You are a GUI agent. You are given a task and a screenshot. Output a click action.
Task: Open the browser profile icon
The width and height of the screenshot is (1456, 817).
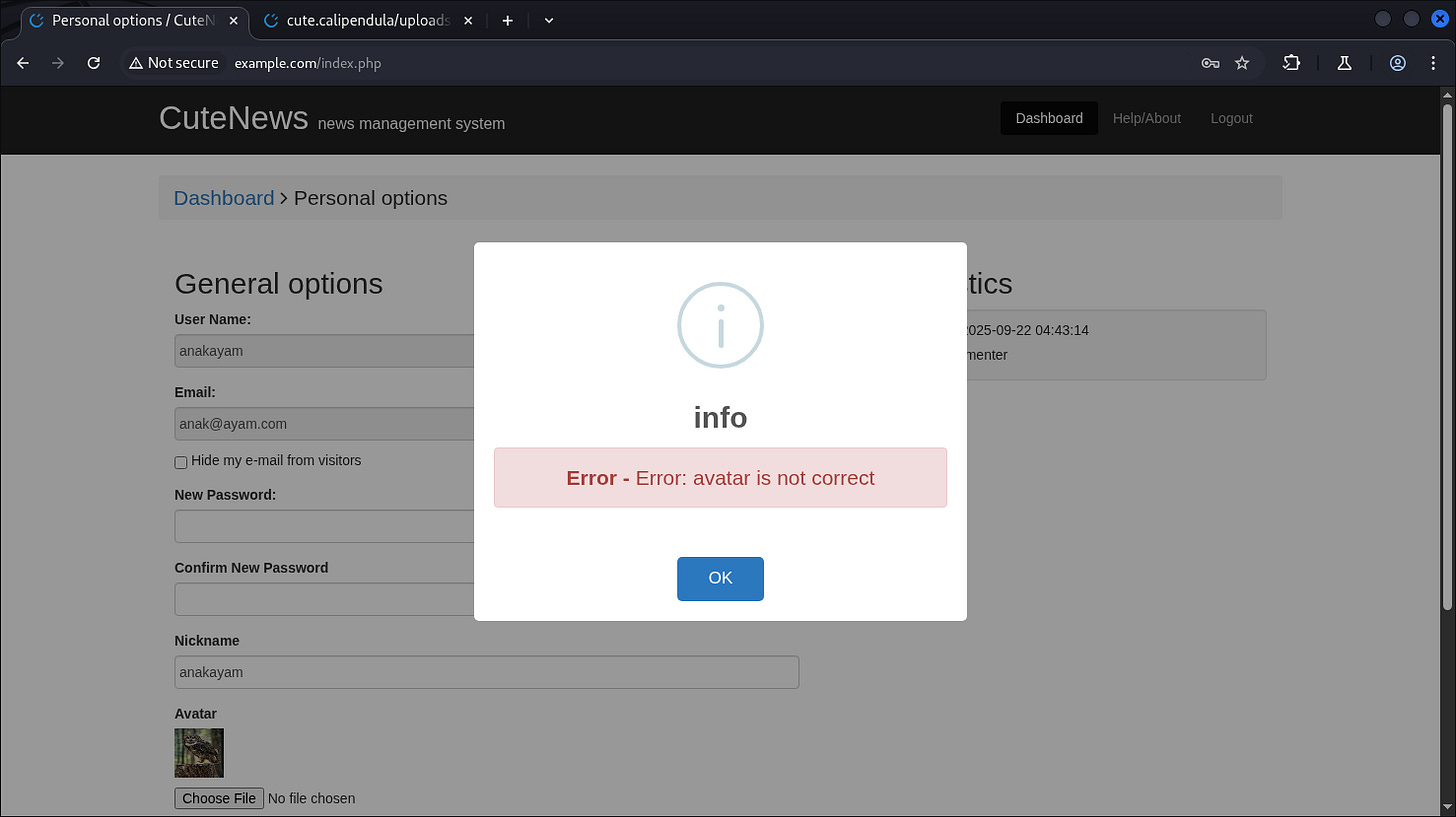1398,63
